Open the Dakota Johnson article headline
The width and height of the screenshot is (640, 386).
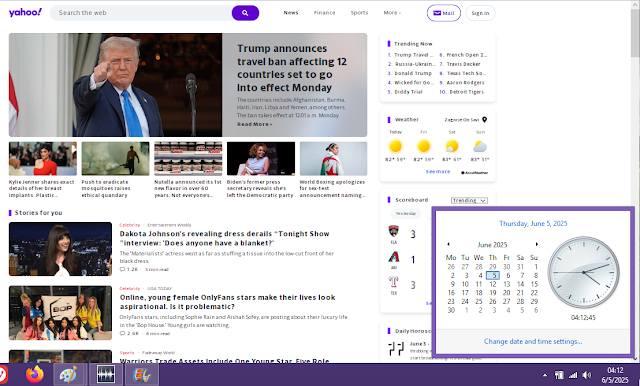coord(224,238)
